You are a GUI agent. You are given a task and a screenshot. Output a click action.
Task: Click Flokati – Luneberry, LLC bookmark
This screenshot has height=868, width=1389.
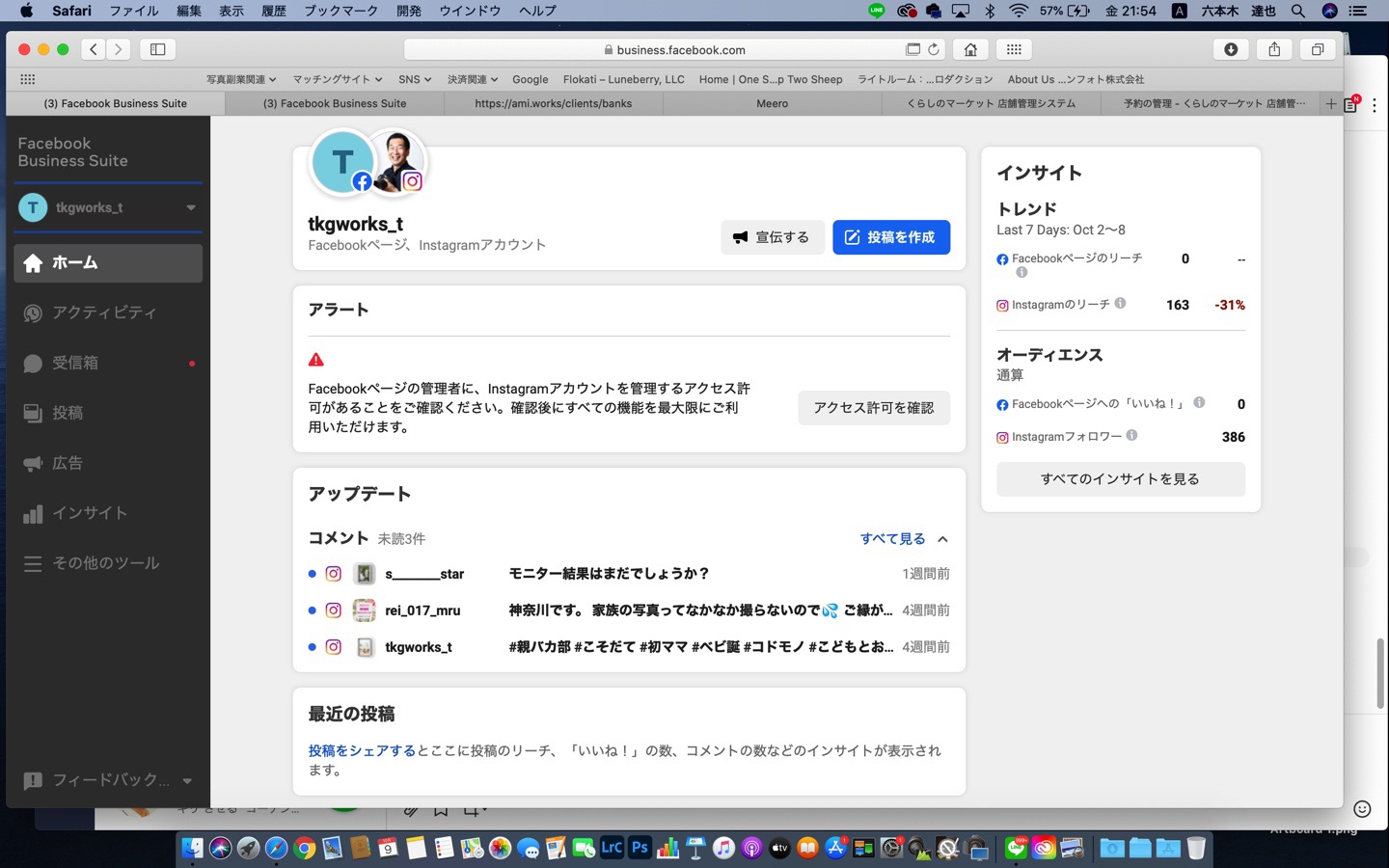624,79
